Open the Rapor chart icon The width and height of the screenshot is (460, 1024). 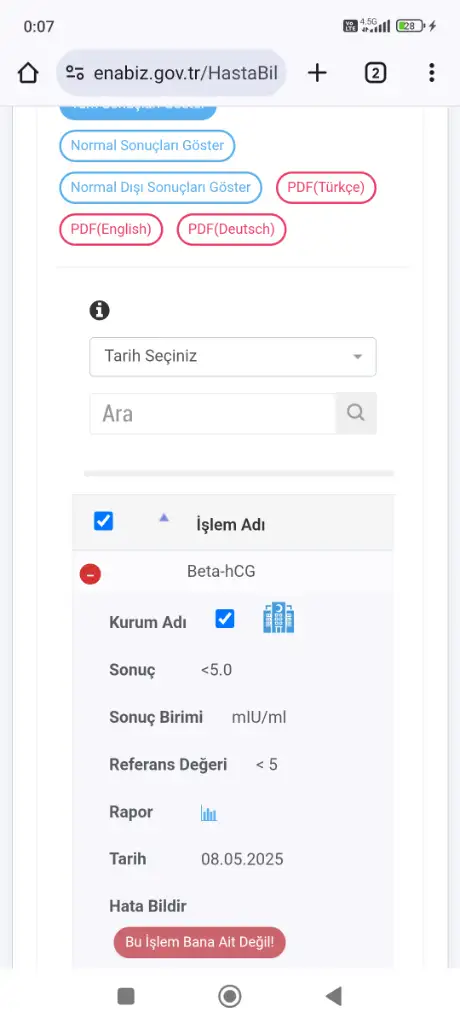point(208,813)
